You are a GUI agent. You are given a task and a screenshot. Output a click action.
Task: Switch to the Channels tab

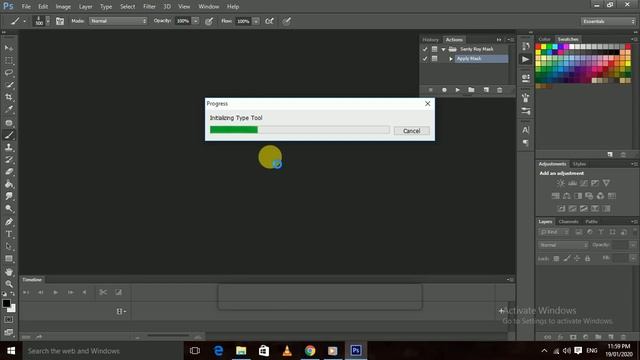569,222
